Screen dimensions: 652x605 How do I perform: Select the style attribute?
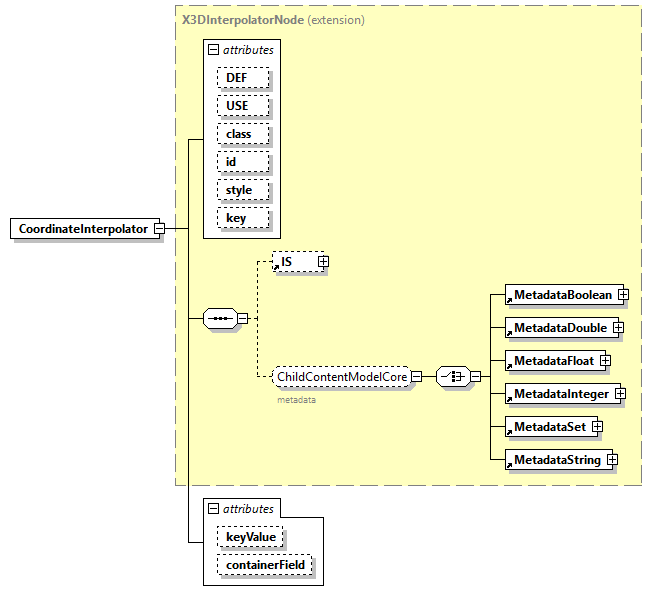point(240,189)
